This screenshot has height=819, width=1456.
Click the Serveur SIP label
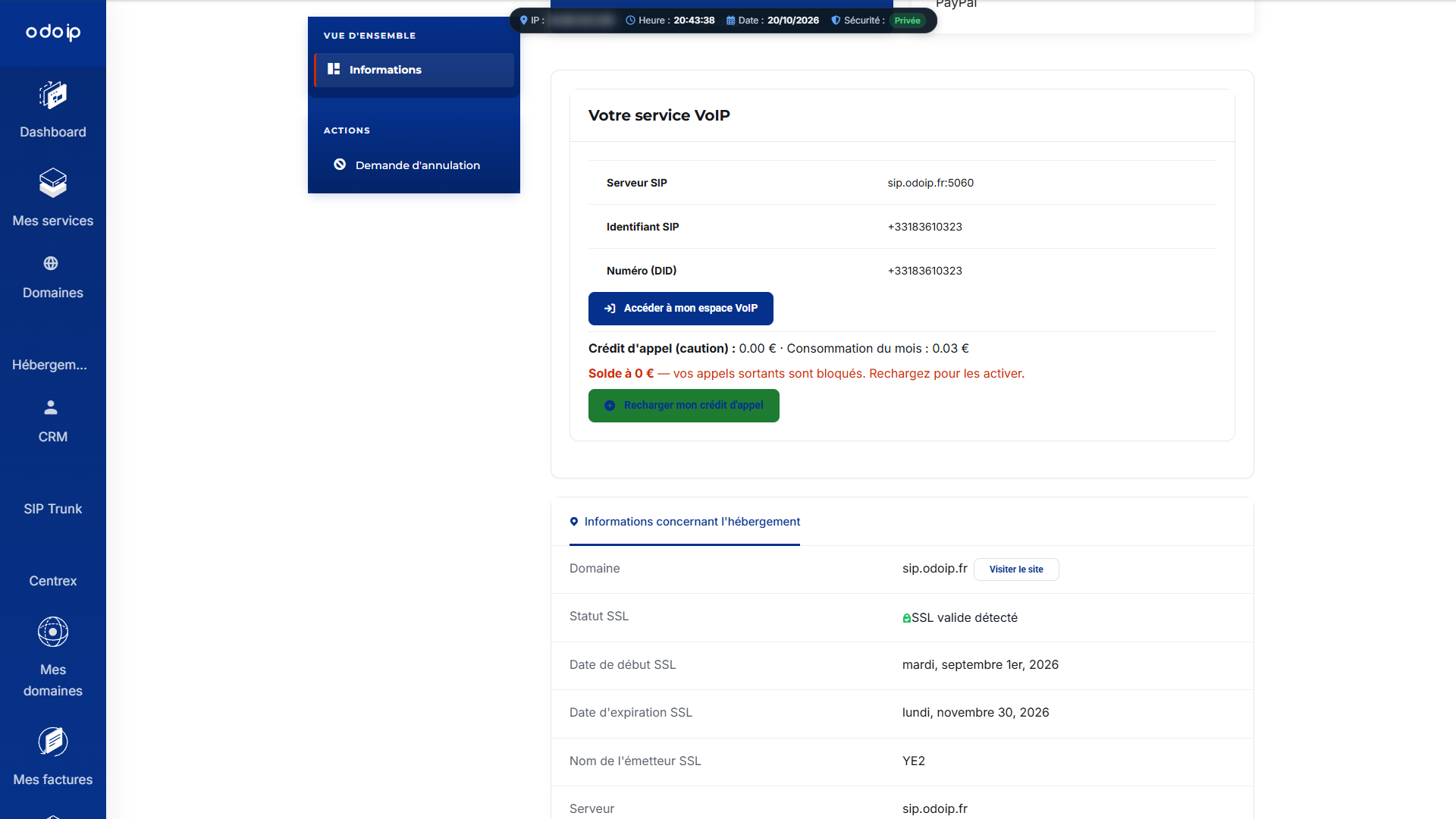636,183
